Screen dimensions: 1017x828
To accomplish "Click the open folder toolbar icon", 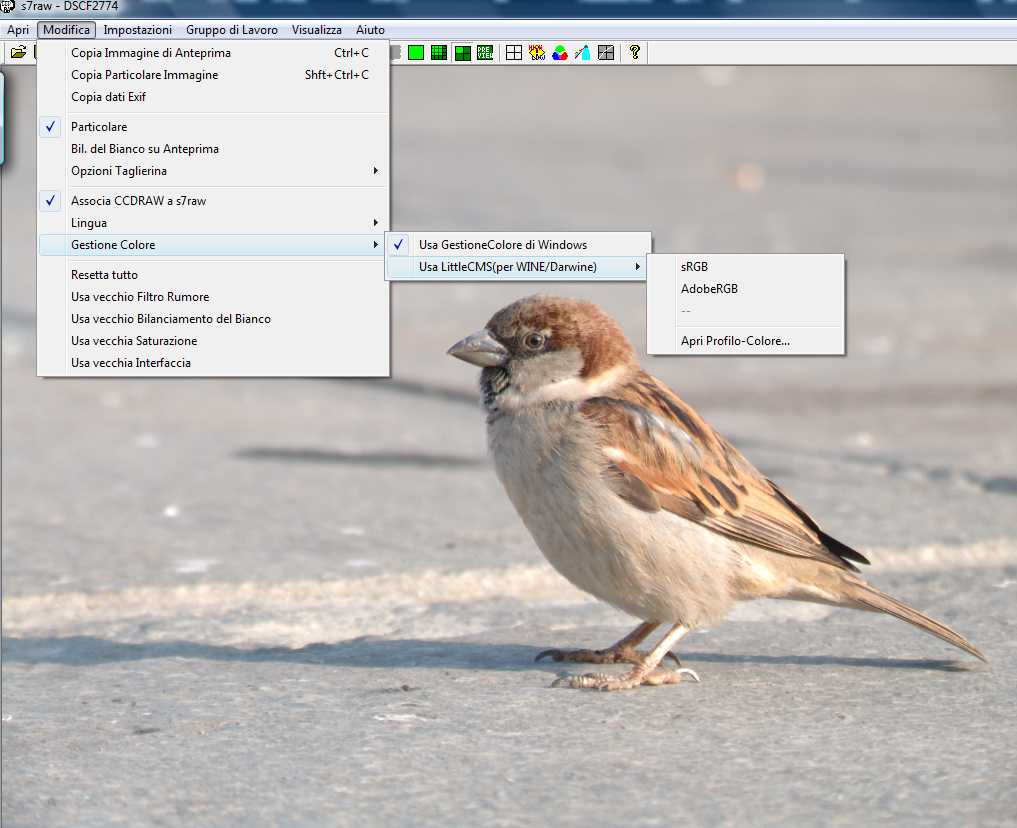I will tap(18, 53).
